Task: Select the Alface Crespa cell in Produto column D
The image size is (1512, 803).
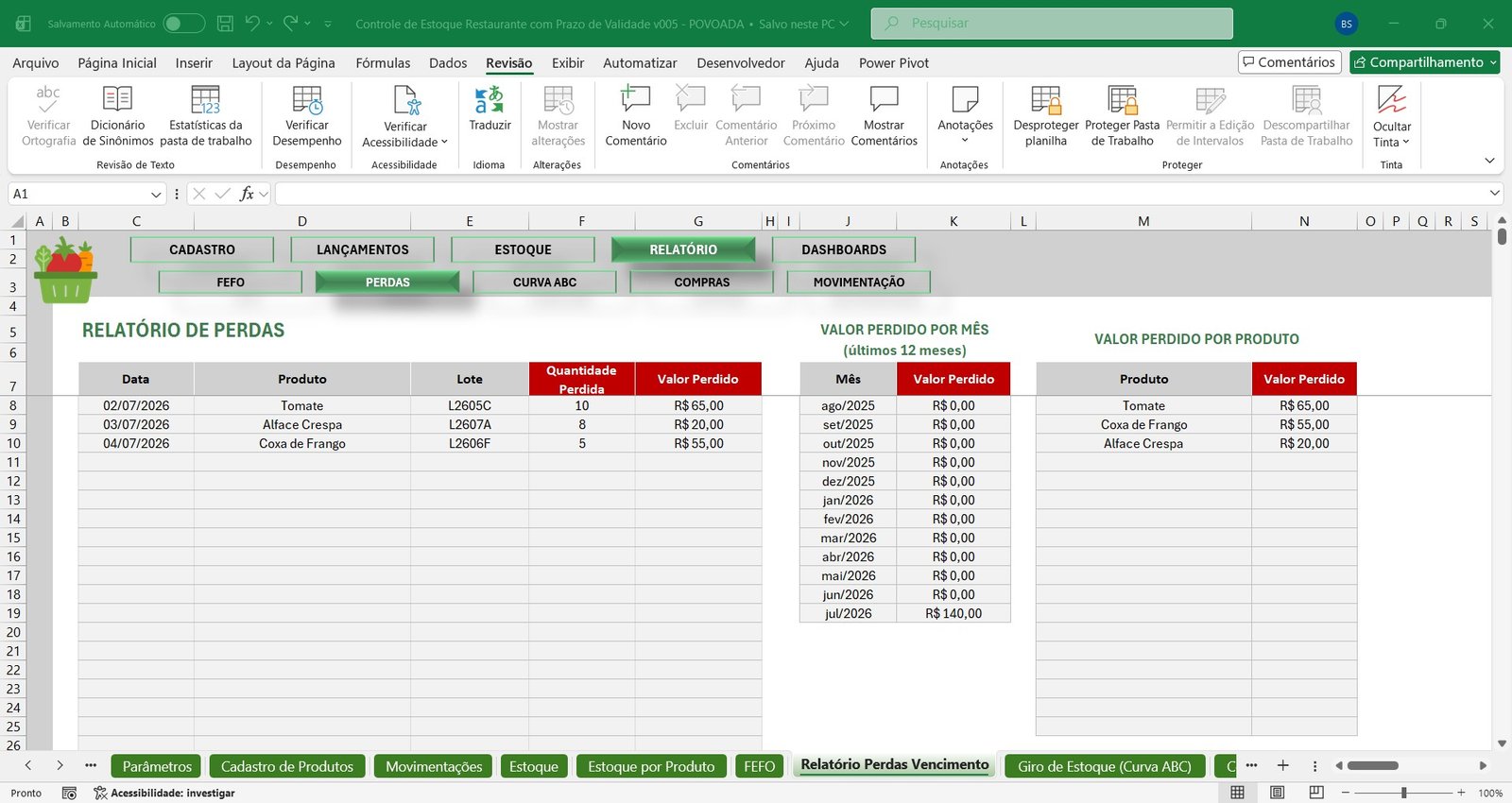Action: (x=302, y=424)
